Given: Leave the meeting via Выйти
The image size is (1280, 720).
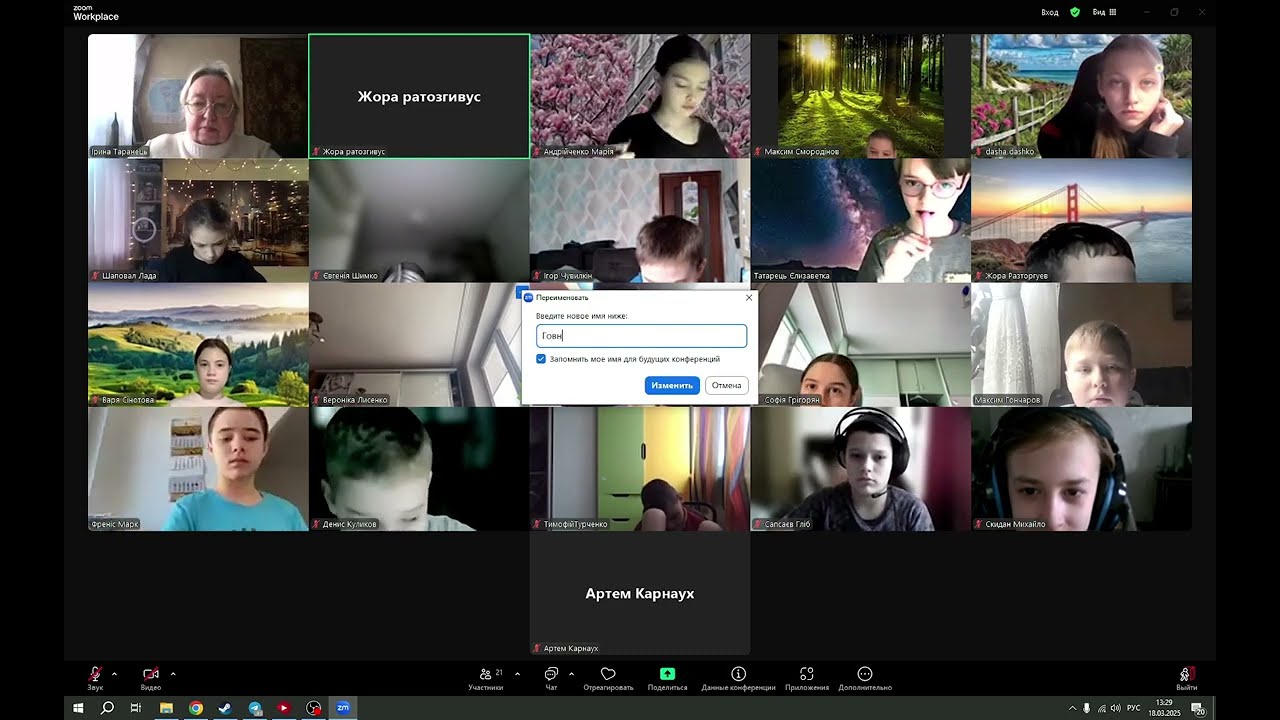Looking at the screenshot, I should point(1186,678).
